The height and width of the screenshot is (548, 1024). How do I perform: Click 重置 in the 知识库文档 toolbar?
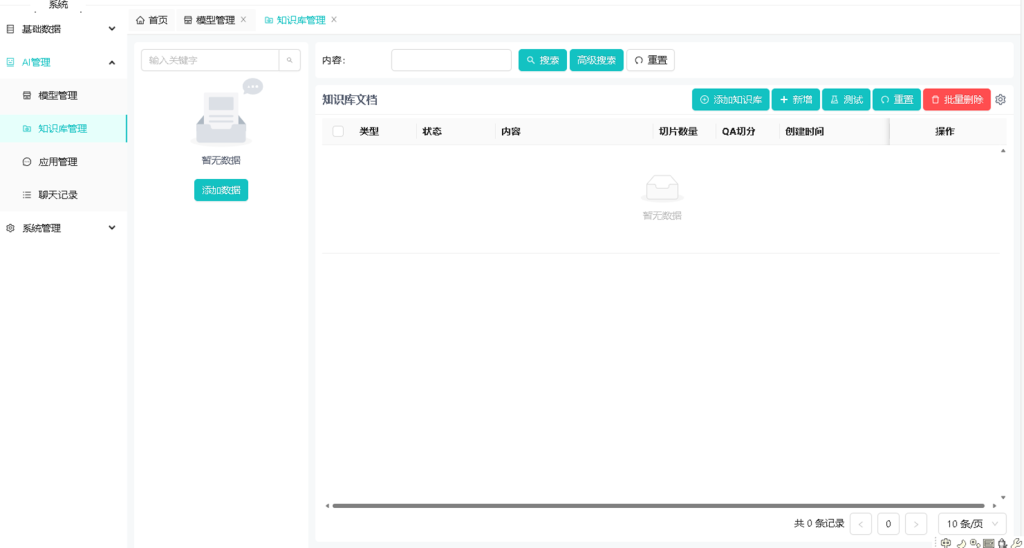pyautogui.click(x=897, y=100)
